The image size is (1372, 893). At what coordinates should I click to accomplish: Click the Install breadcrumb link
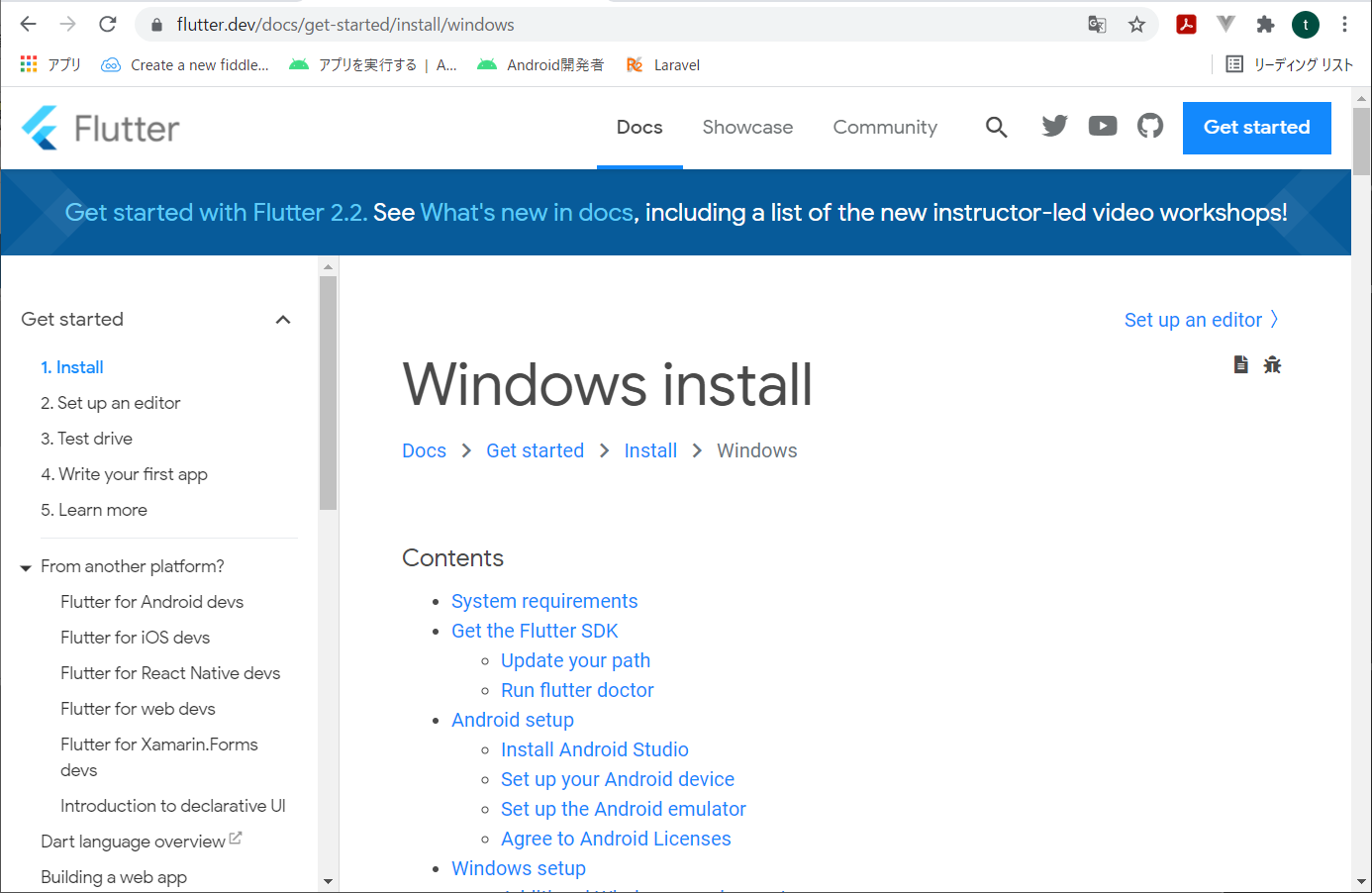[650, 450]
